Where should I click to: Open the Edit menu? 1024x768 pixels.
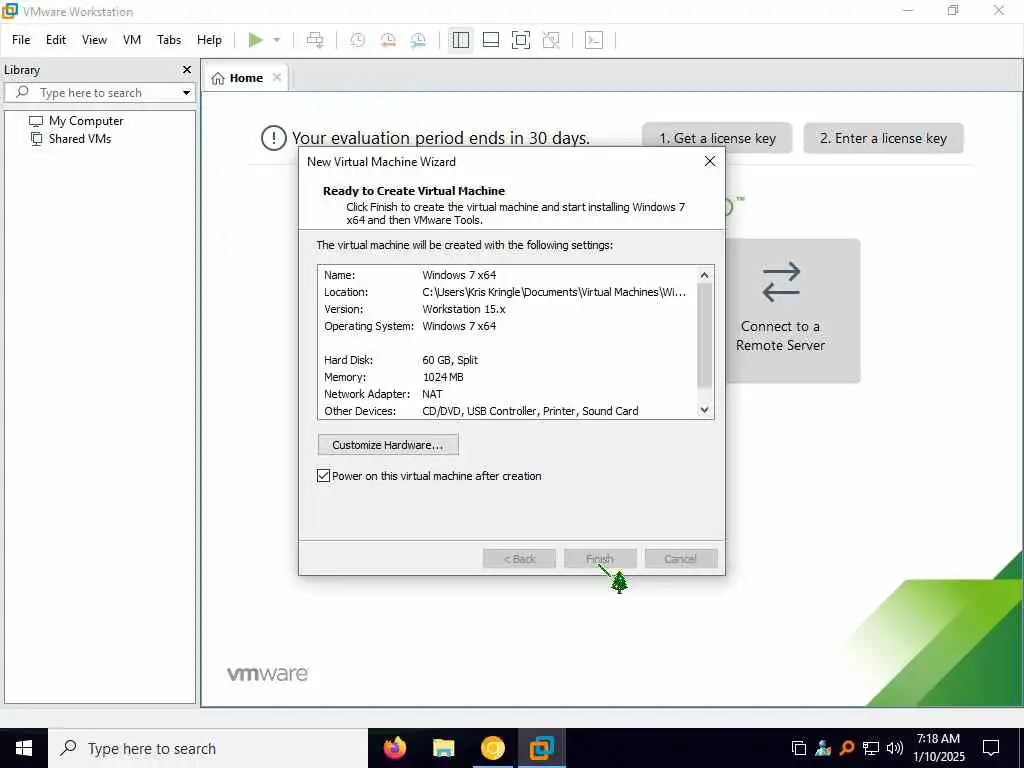[x=56, y=40]
